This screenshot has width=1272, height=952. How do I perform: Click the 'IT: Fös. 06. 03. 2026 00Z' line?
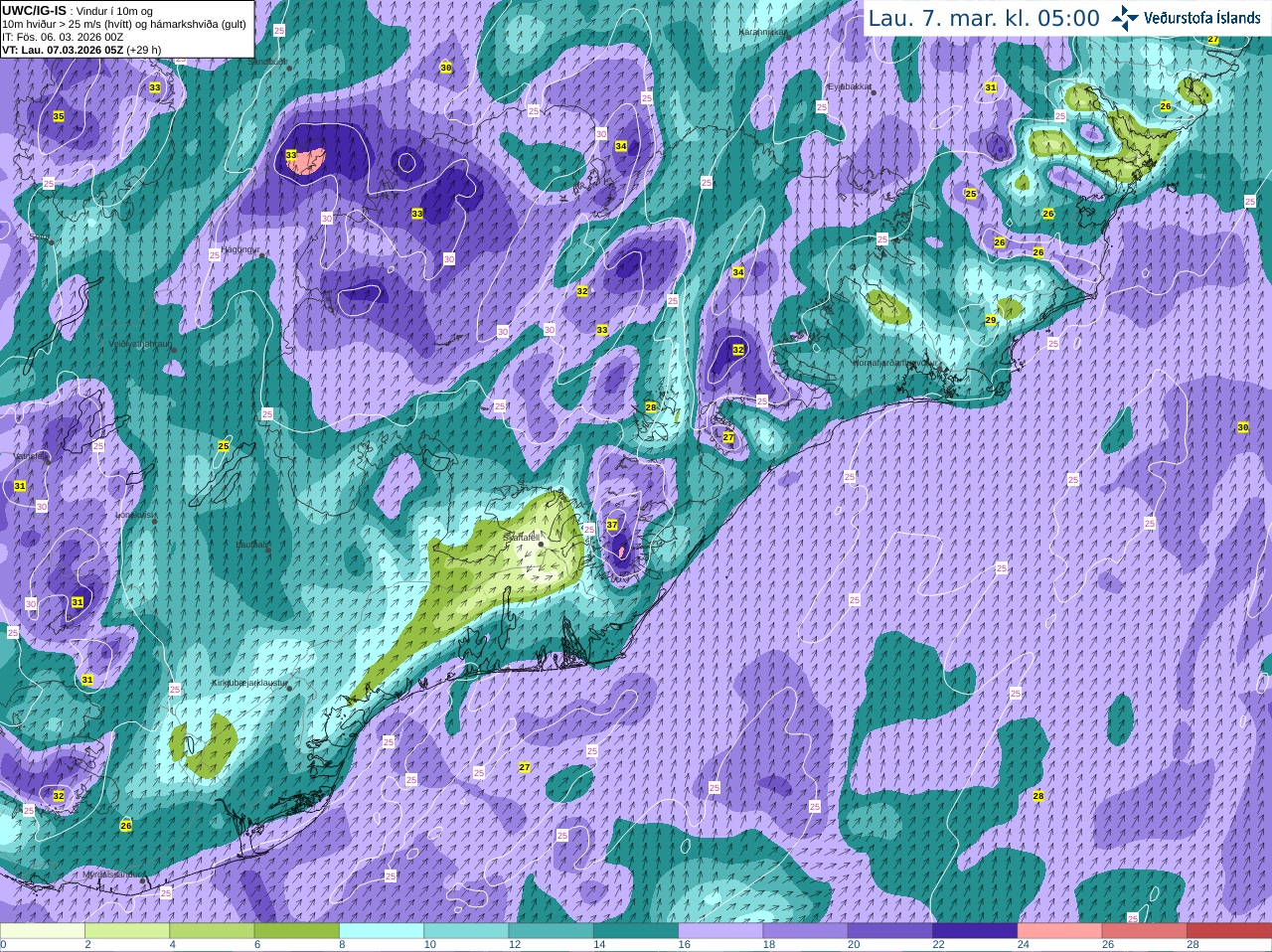pyautogui.click(x=63, y=37)
